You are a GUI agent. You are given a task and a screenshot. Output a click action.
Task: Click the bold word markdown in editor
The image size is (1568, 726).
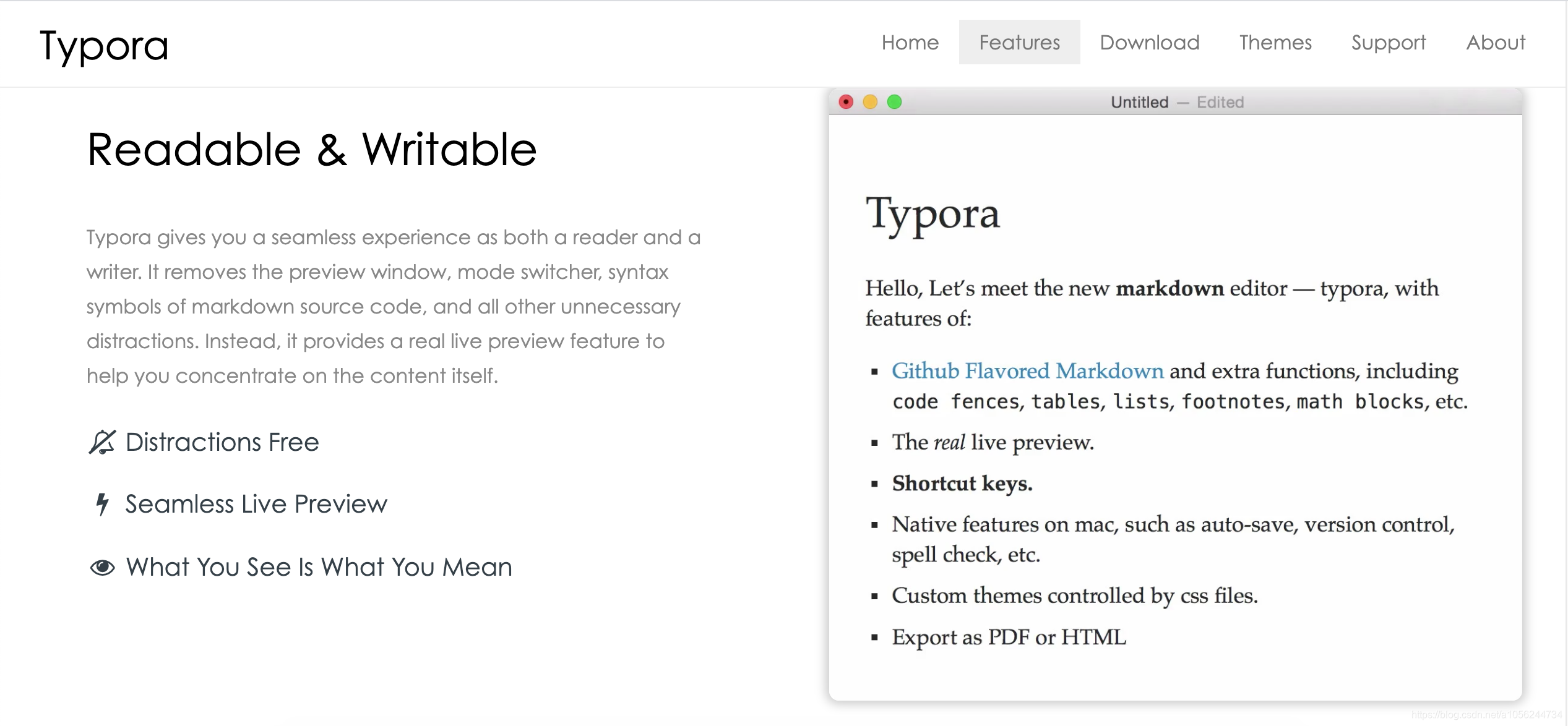[x=1170, y=288]
